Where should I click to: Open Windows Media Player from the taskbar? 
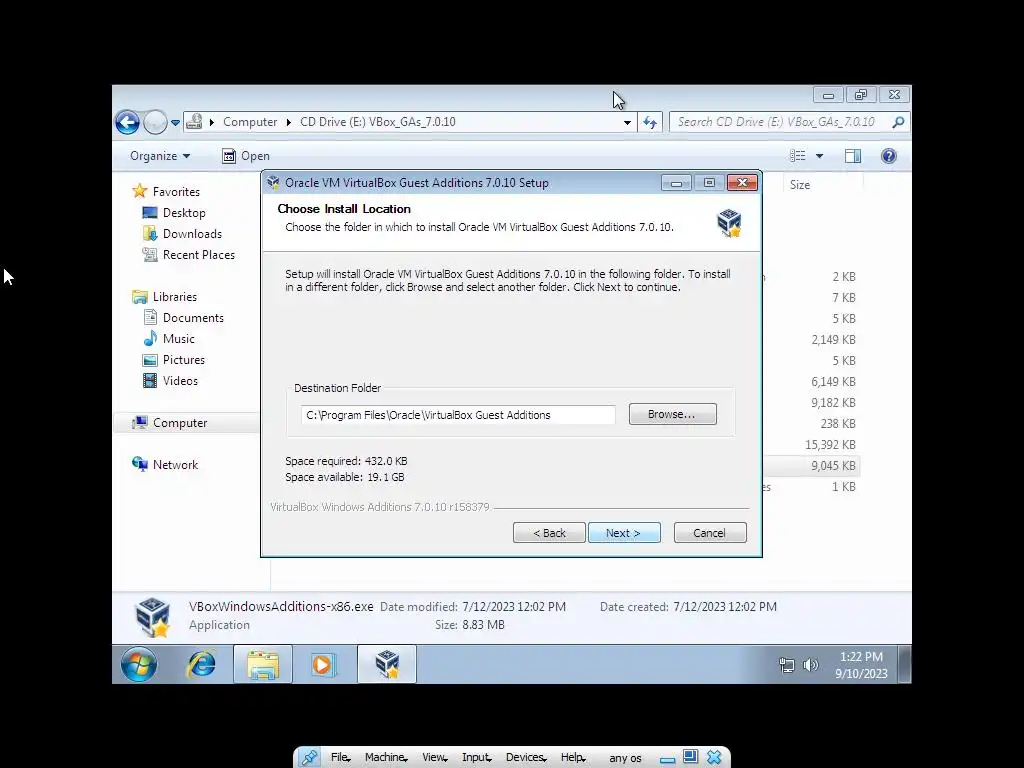coord(323,664)
